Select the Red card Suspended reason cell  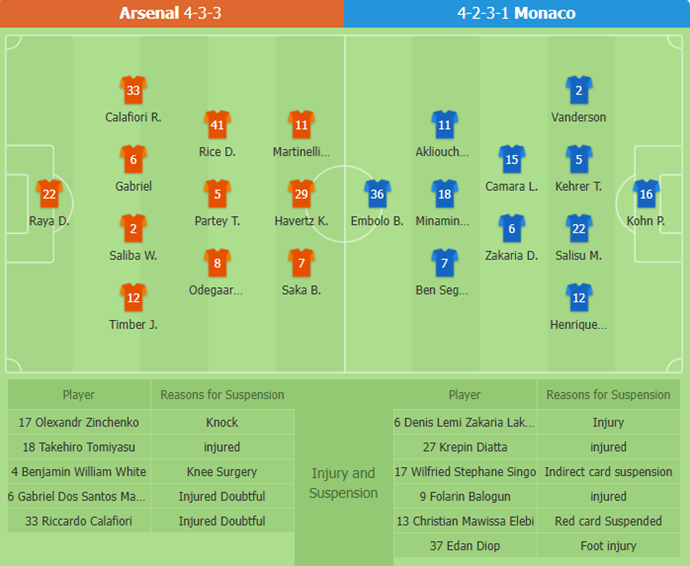pos(609,521)
